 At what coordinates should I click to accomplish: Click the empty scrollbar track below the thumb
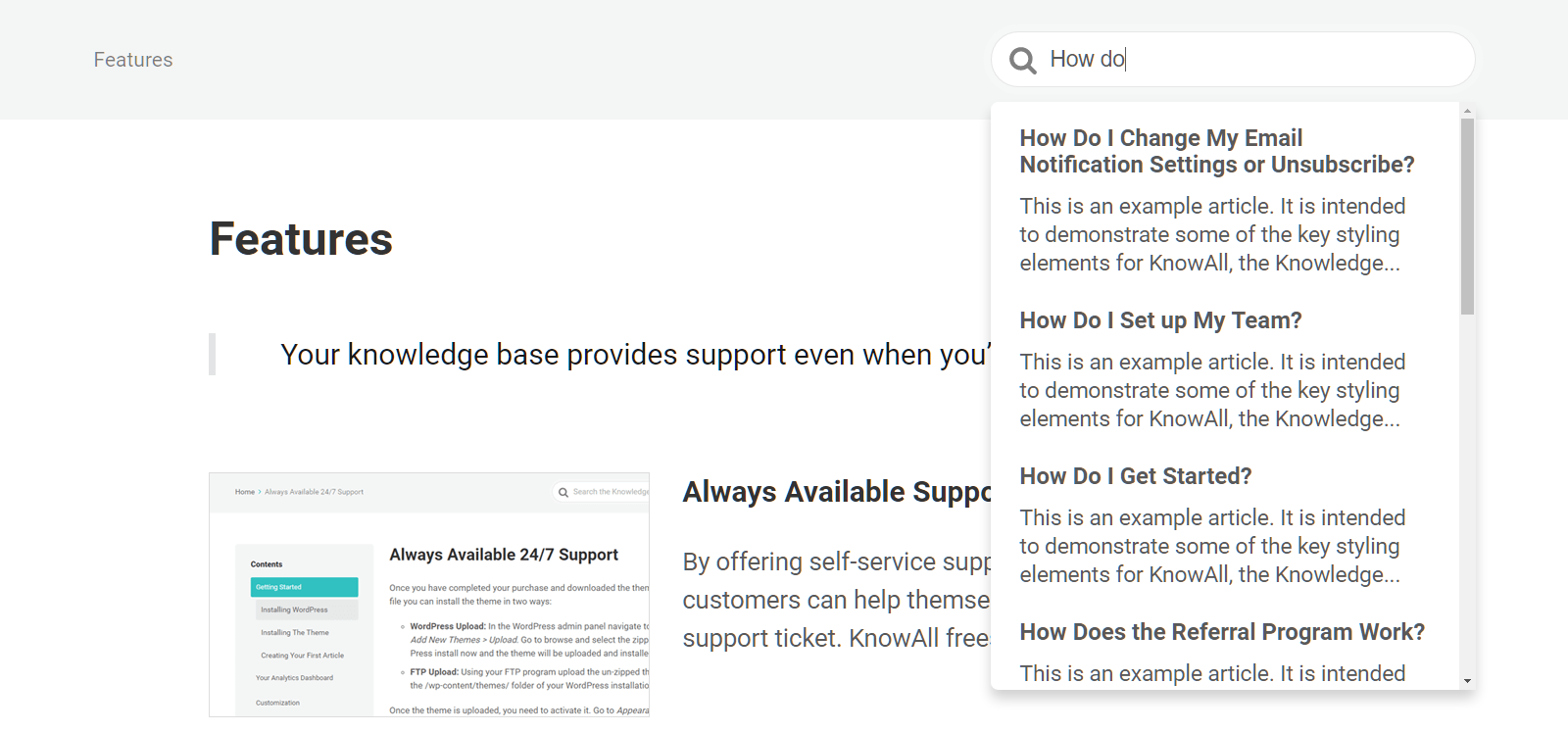1467,490
